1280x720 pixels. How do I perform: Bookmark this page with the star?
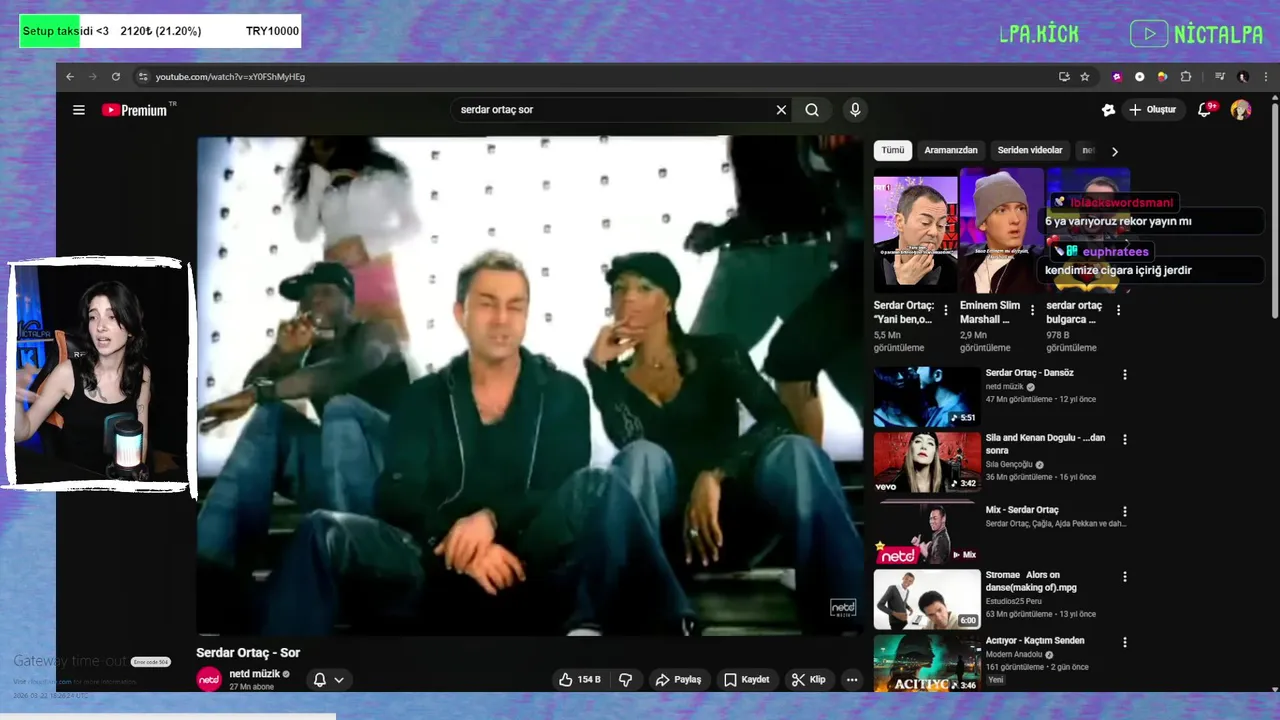[x=1085, y=77]
